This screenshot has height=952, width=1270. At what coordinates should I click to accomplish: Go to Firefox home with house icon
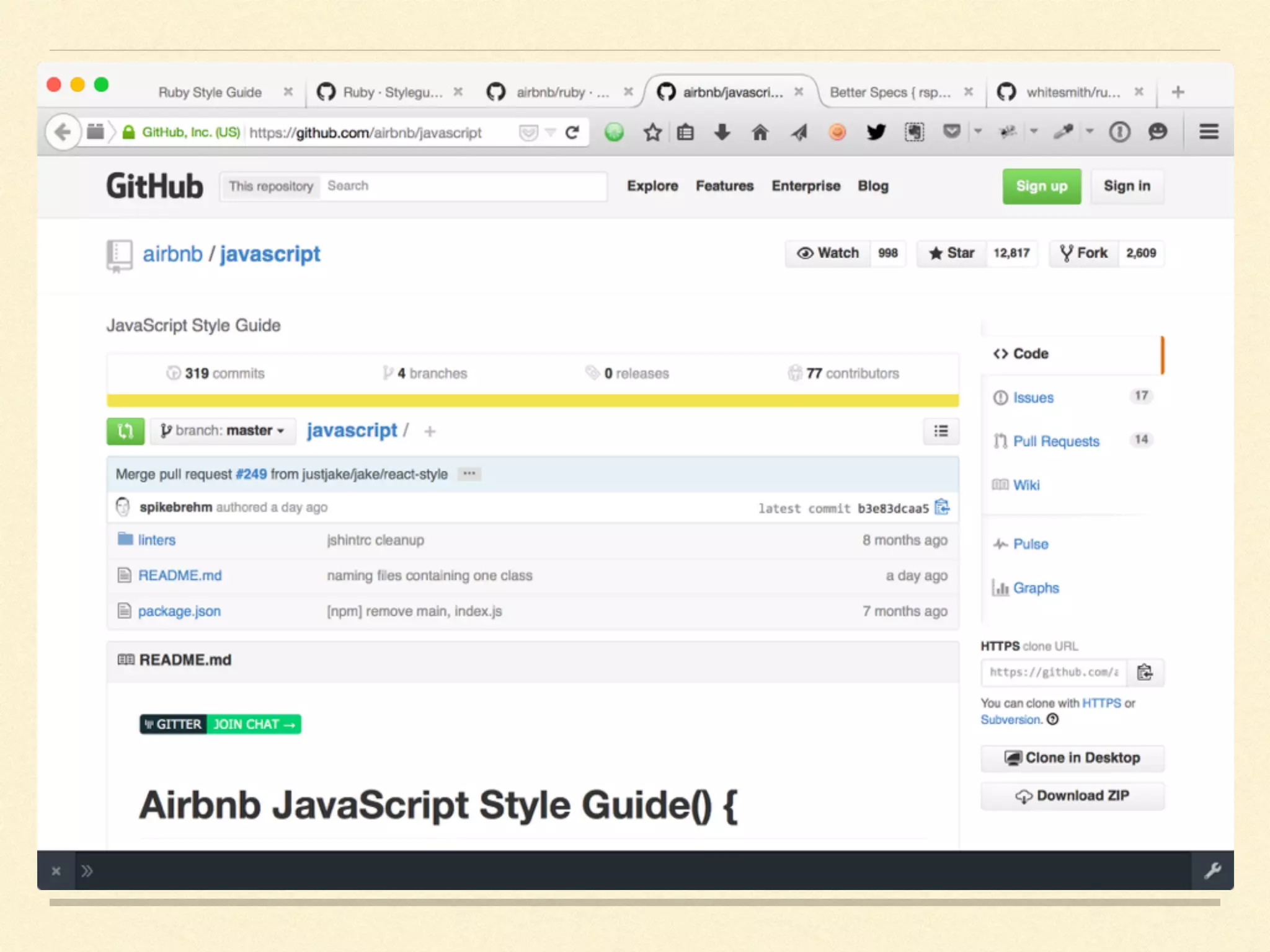coord(760,132)
